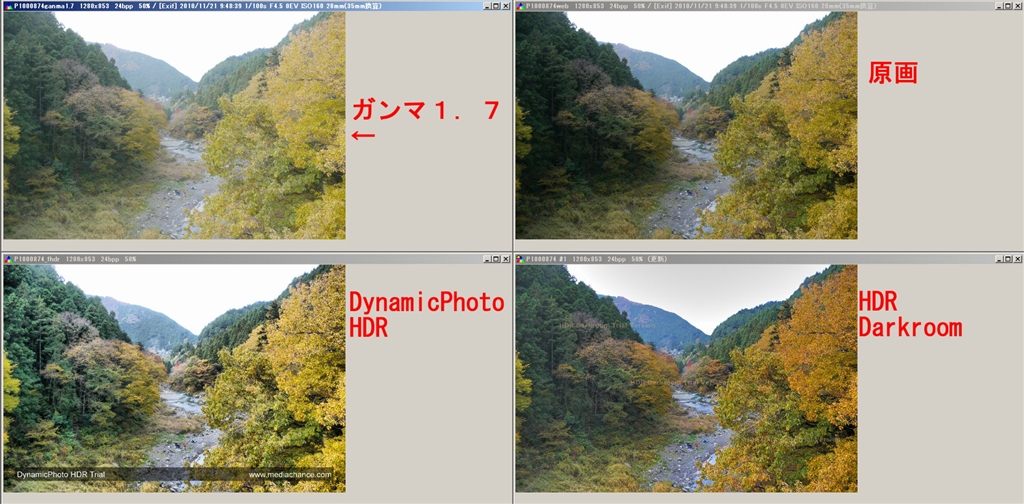Activate the P1000874 #1 window via its title text
Screen dimensions: 1024x504
(x=597, y=259)
